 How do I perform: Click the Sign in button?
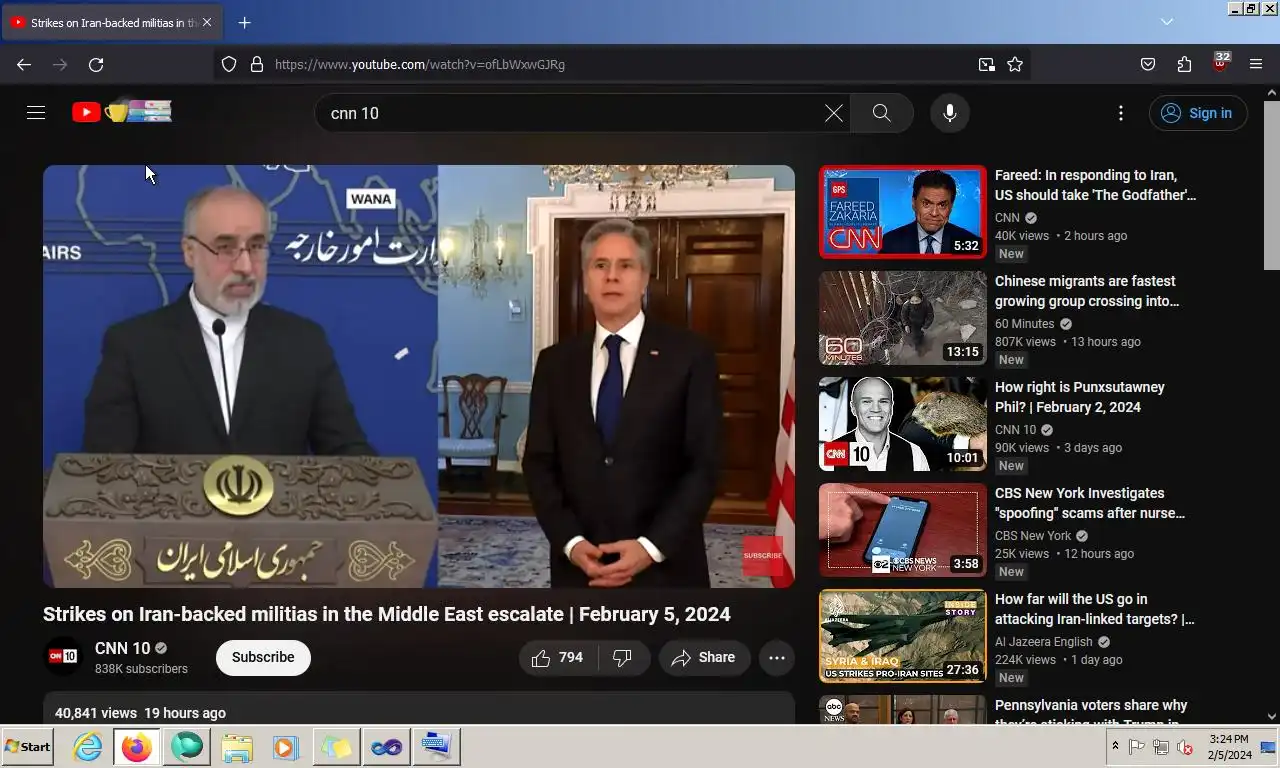coord(1198,113)
